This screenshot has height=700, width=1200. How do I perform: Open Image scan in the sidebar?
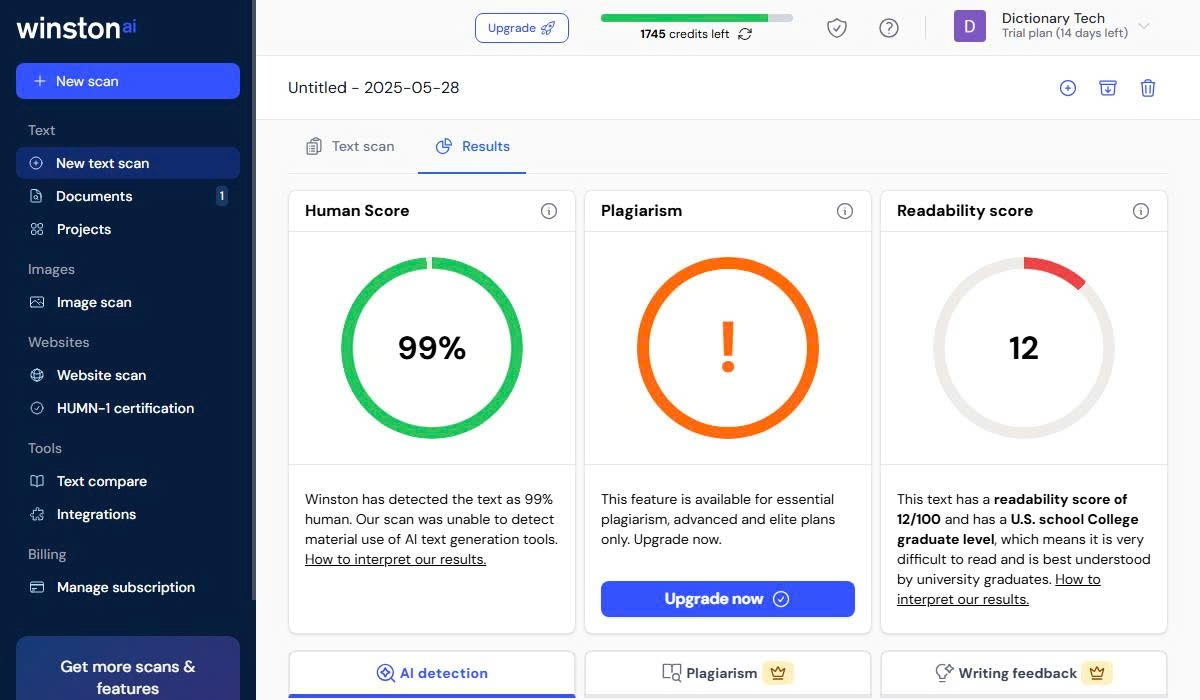point(128,302)
